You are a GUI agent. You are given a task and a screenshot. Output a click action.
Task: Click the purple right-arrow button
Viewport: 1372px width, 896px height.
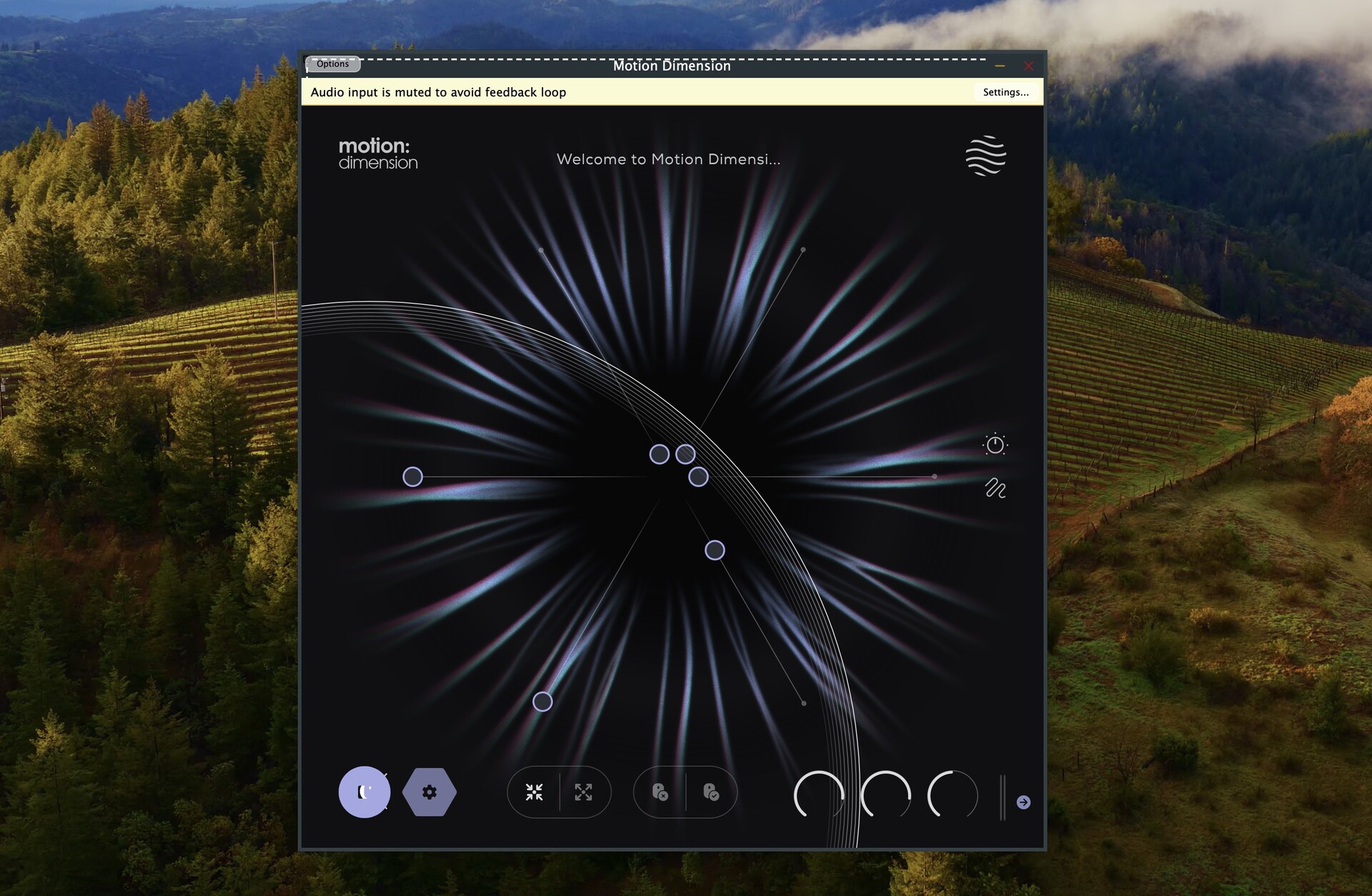tap(1023, 802)
